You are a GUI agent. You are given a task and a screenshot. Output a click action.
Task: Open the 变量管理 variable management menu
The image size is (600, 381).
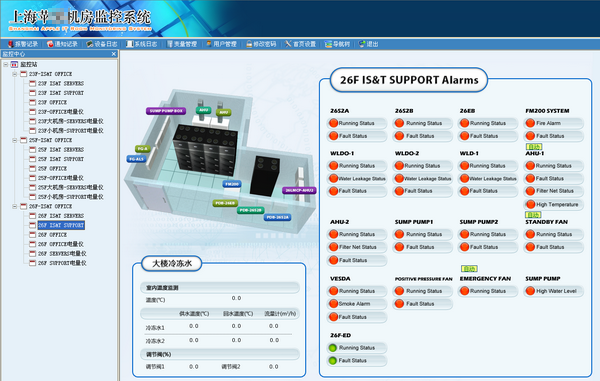coord(182,44)
